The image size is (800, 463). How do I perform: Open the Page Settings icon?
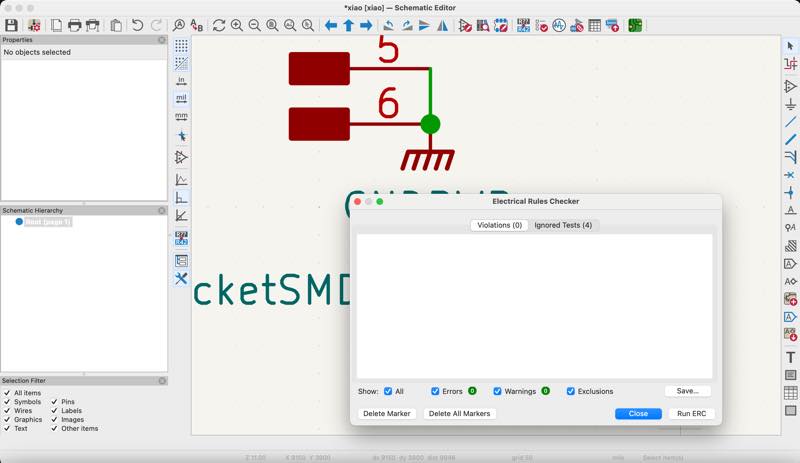[56, 25]
